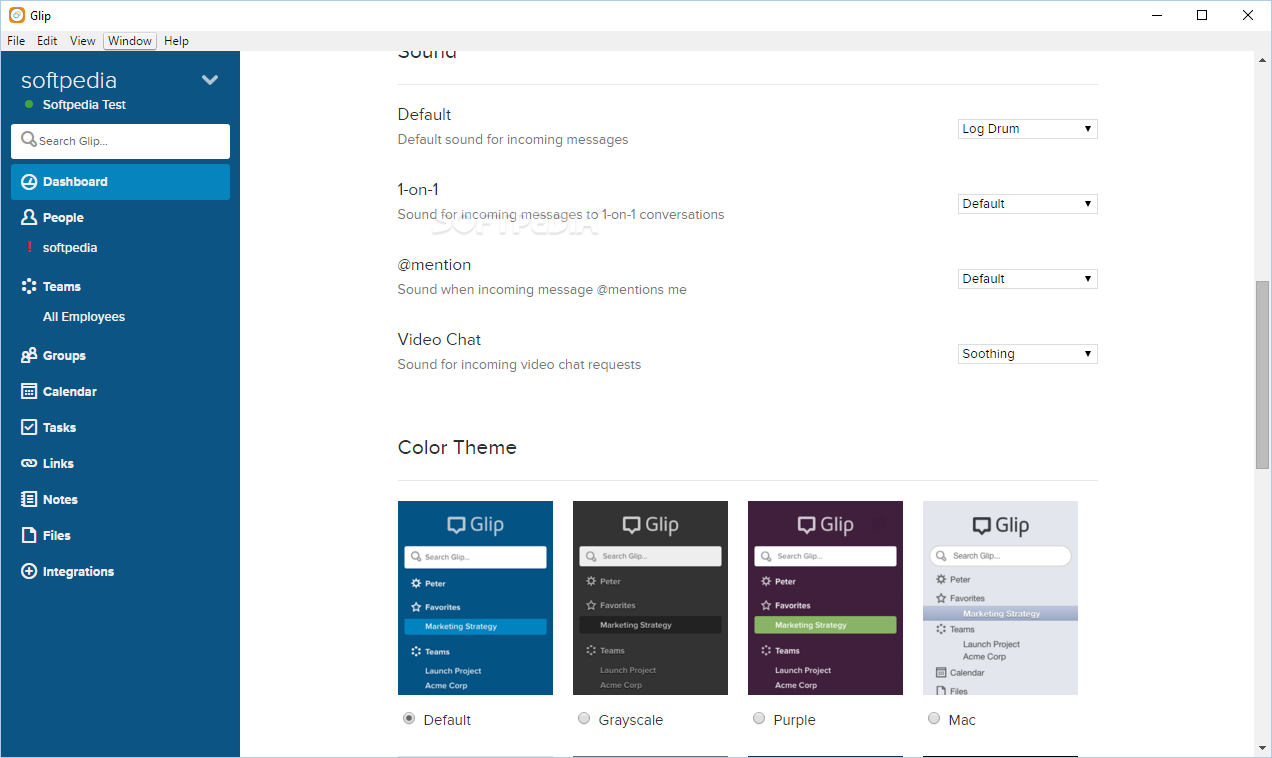This screenshot has width=1272, height=758.
Task: Choose the Purple theme radio button
Action: pos(759,718)
